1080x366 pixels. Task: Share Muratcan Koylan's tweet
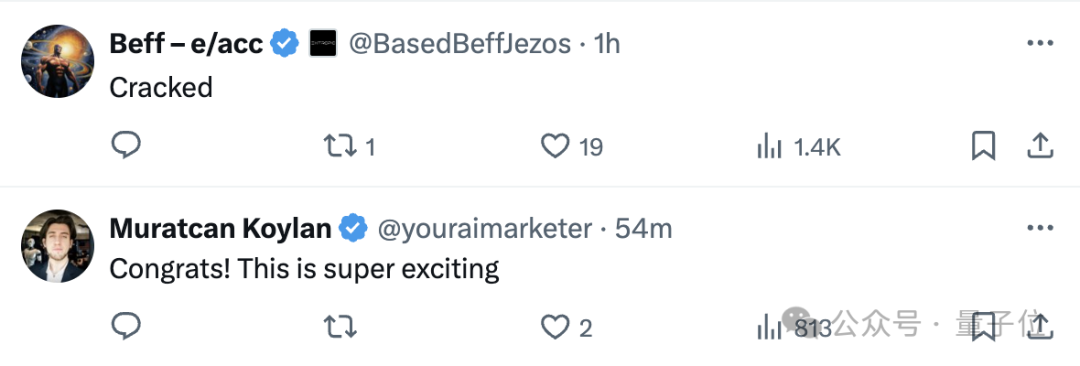[1040, 327]
